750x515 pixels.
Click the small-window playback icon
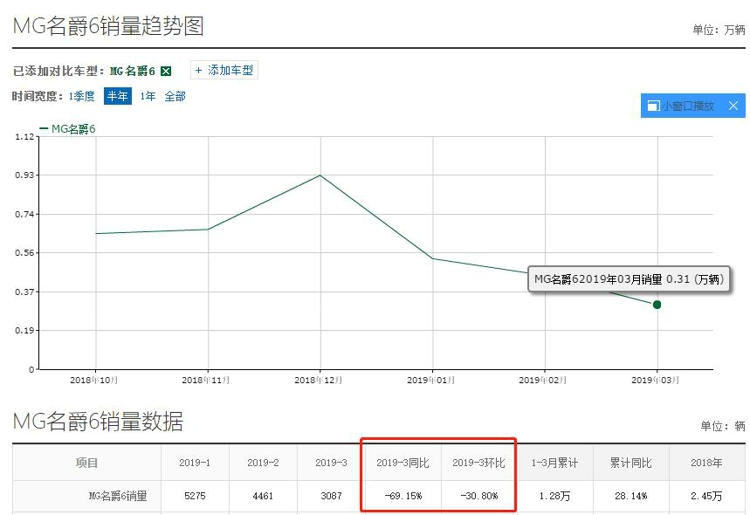pyautogui.click(x=652, y=106)
